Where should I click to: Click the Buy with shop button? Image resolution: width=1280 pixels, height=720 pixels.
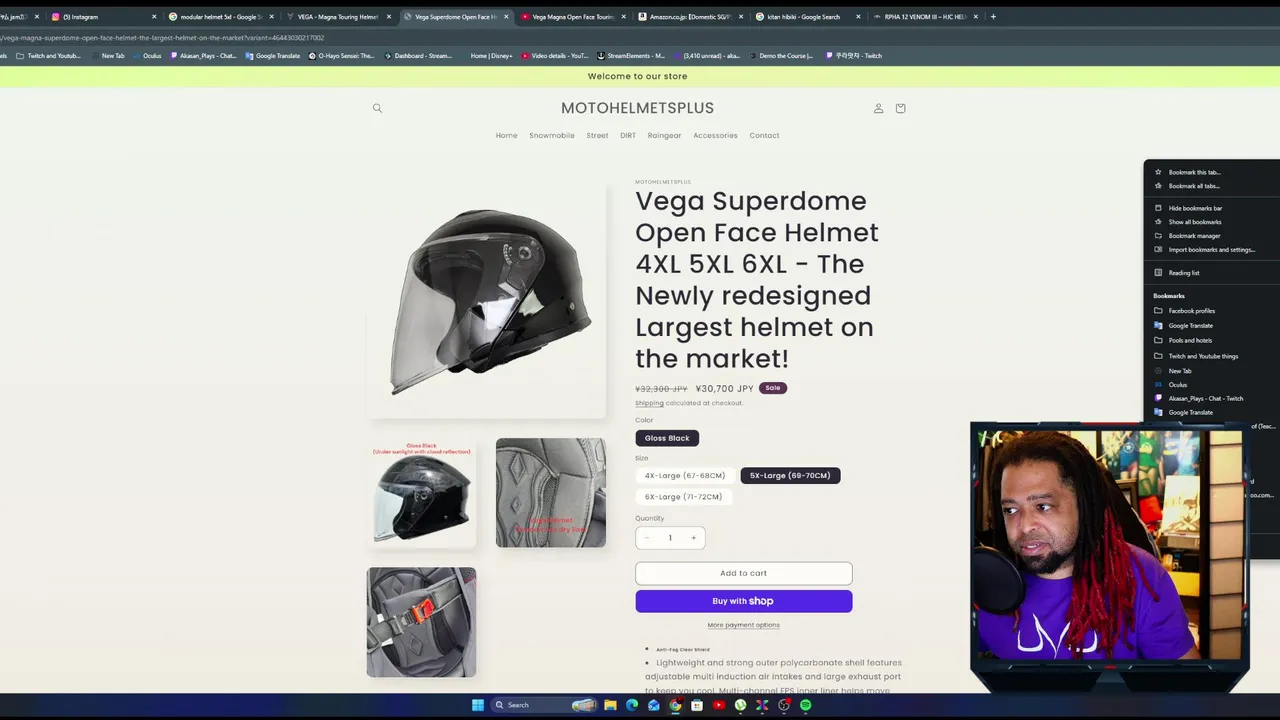click(x=743, y=601)
